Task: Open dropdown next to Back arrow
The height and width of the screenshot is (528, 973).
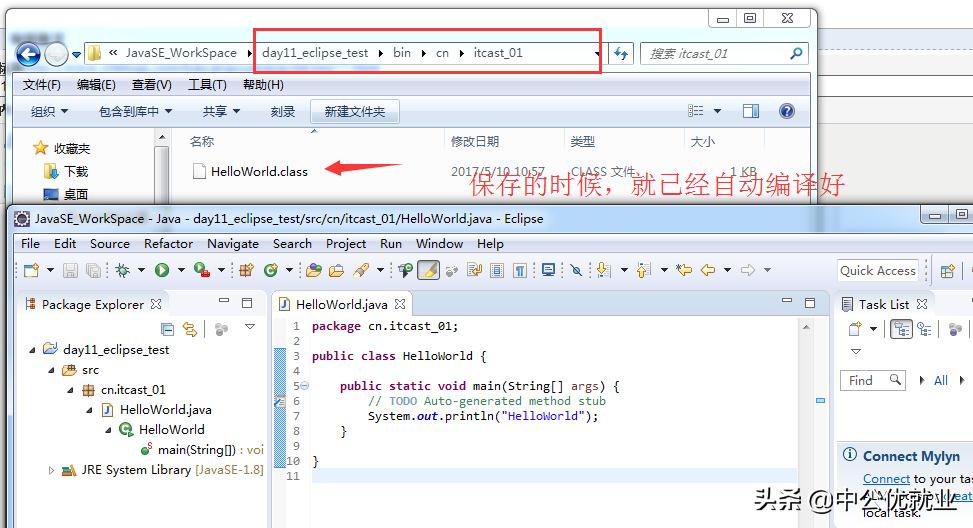Action: pyautogui.click(x=727, y=270)
